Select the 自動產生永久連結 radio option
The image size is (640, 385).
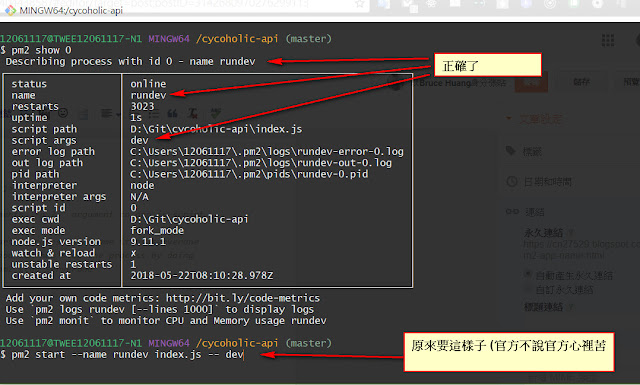tap(528, 275)
